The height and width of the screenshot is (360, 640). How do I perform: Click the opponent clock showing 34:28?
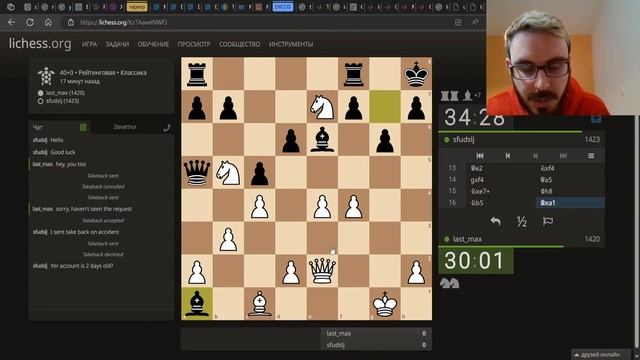(474, 118)
